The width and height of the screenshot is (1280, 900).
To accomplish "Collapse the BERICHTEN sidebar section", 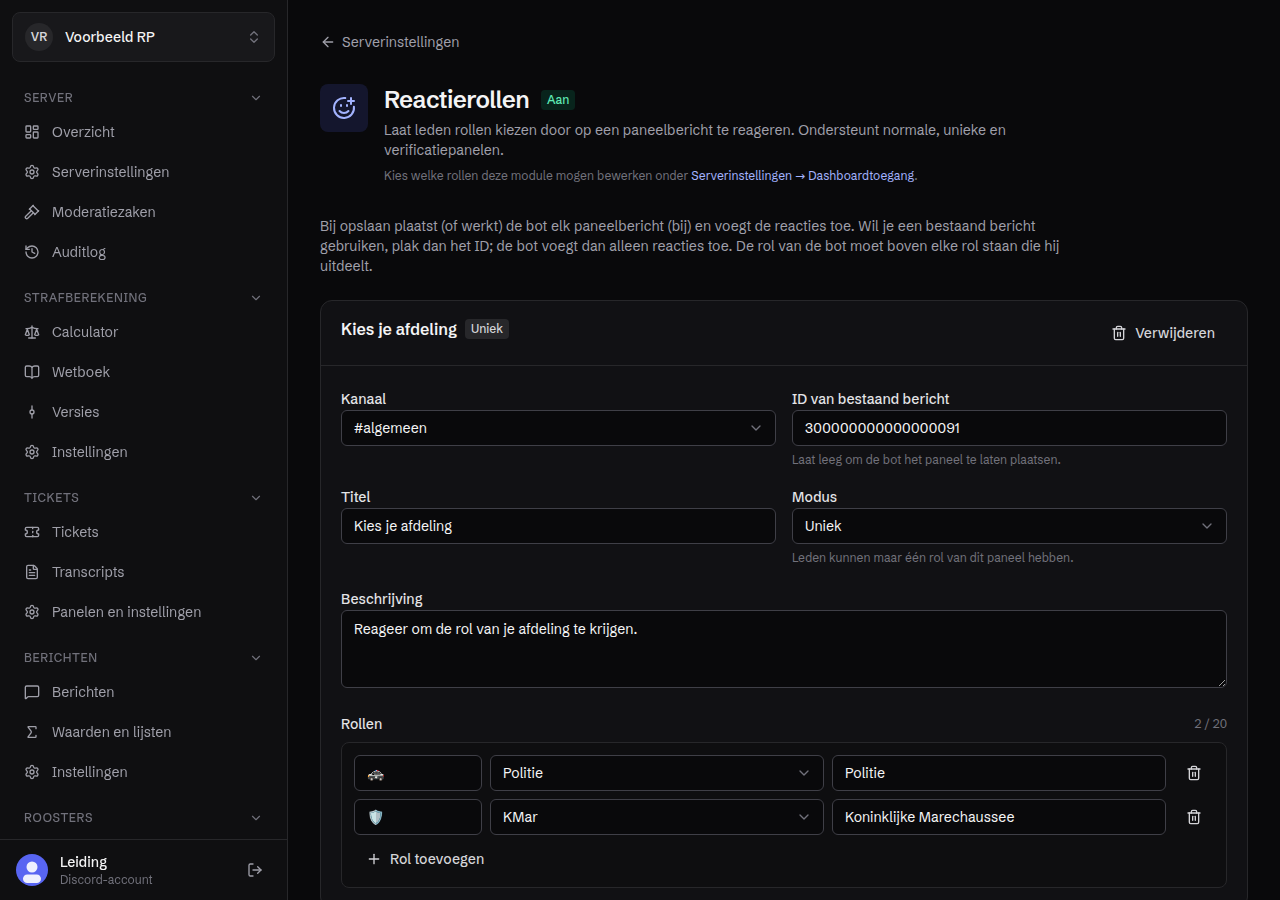I will tap(256, 658).
